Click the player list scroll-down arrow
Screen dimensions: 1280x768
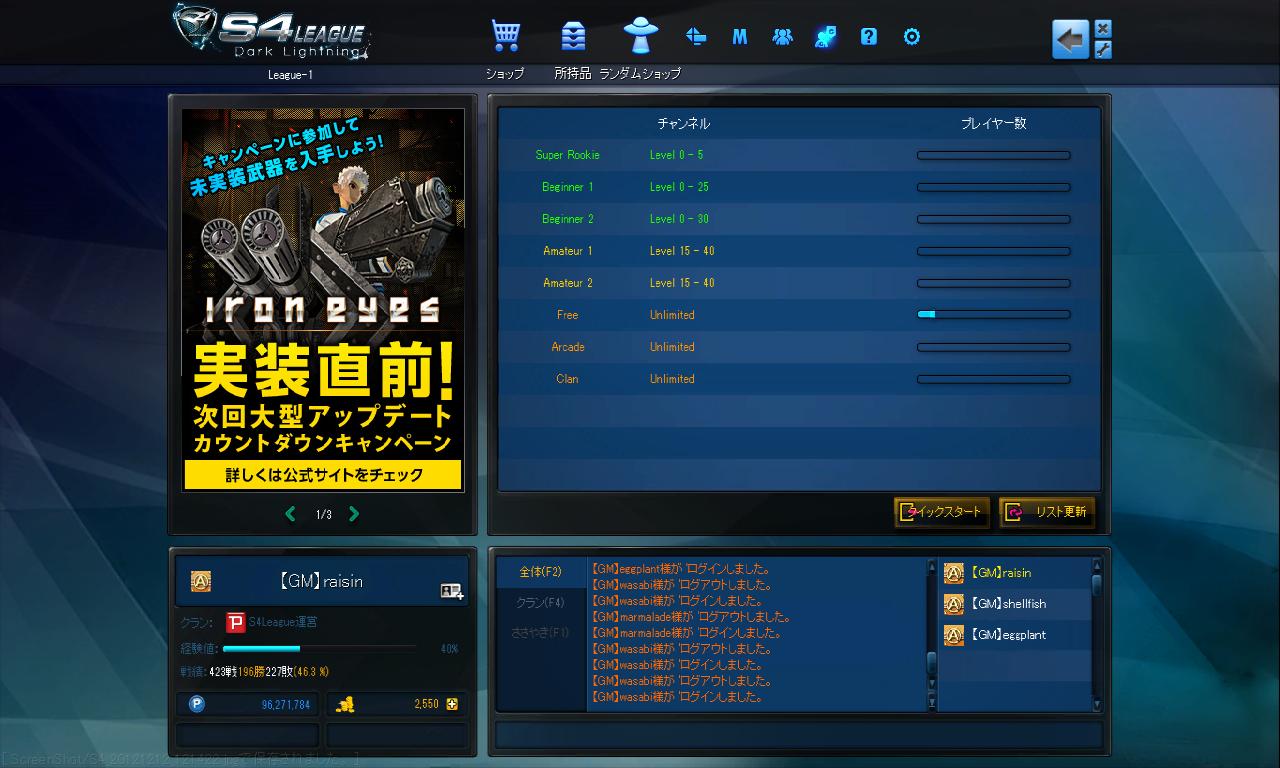point(1096,704)
